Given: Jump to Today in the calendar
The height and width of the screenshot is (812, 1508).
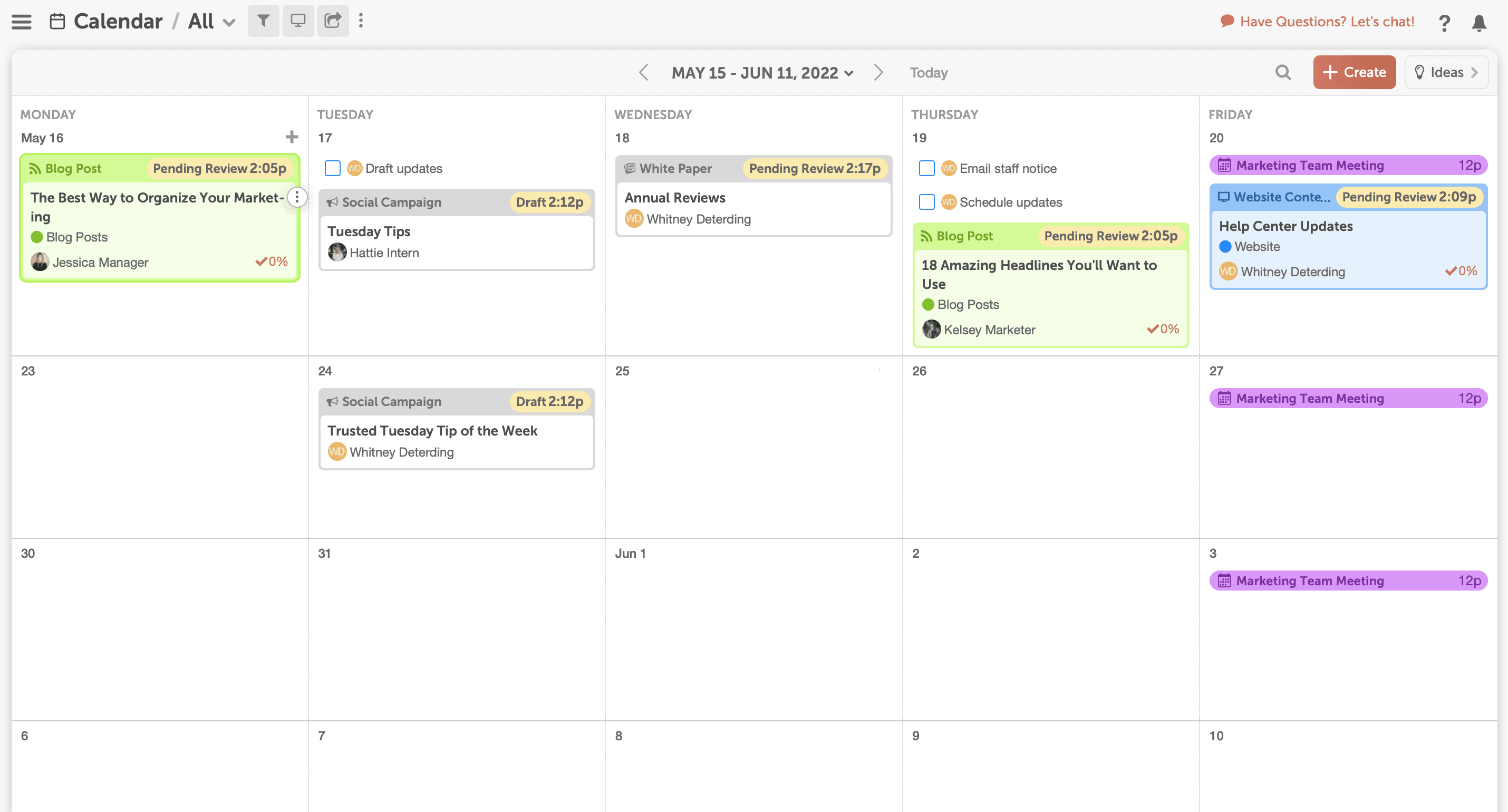Looking at the screenshot, I should click(x=929, y=73).
